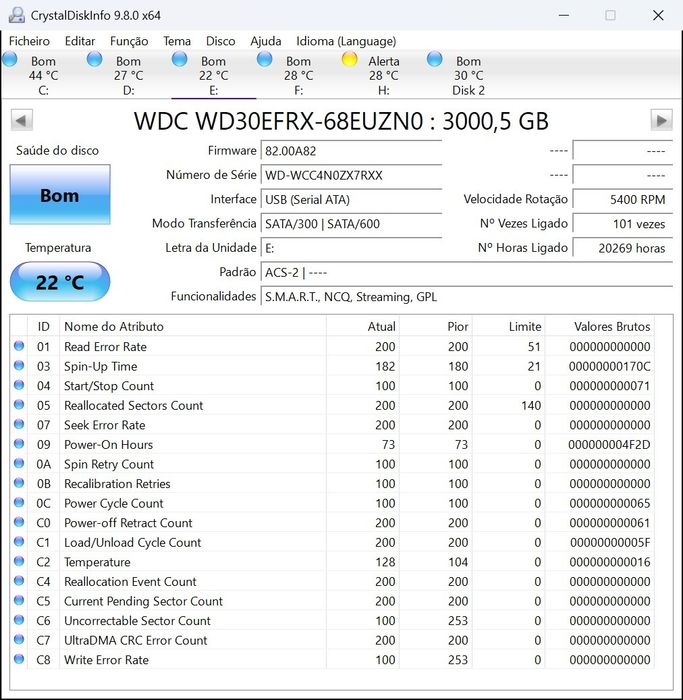Click status dot for Current Pending Sector Count
This screenshot has width=683, height=700.
[x=19, y=600]
